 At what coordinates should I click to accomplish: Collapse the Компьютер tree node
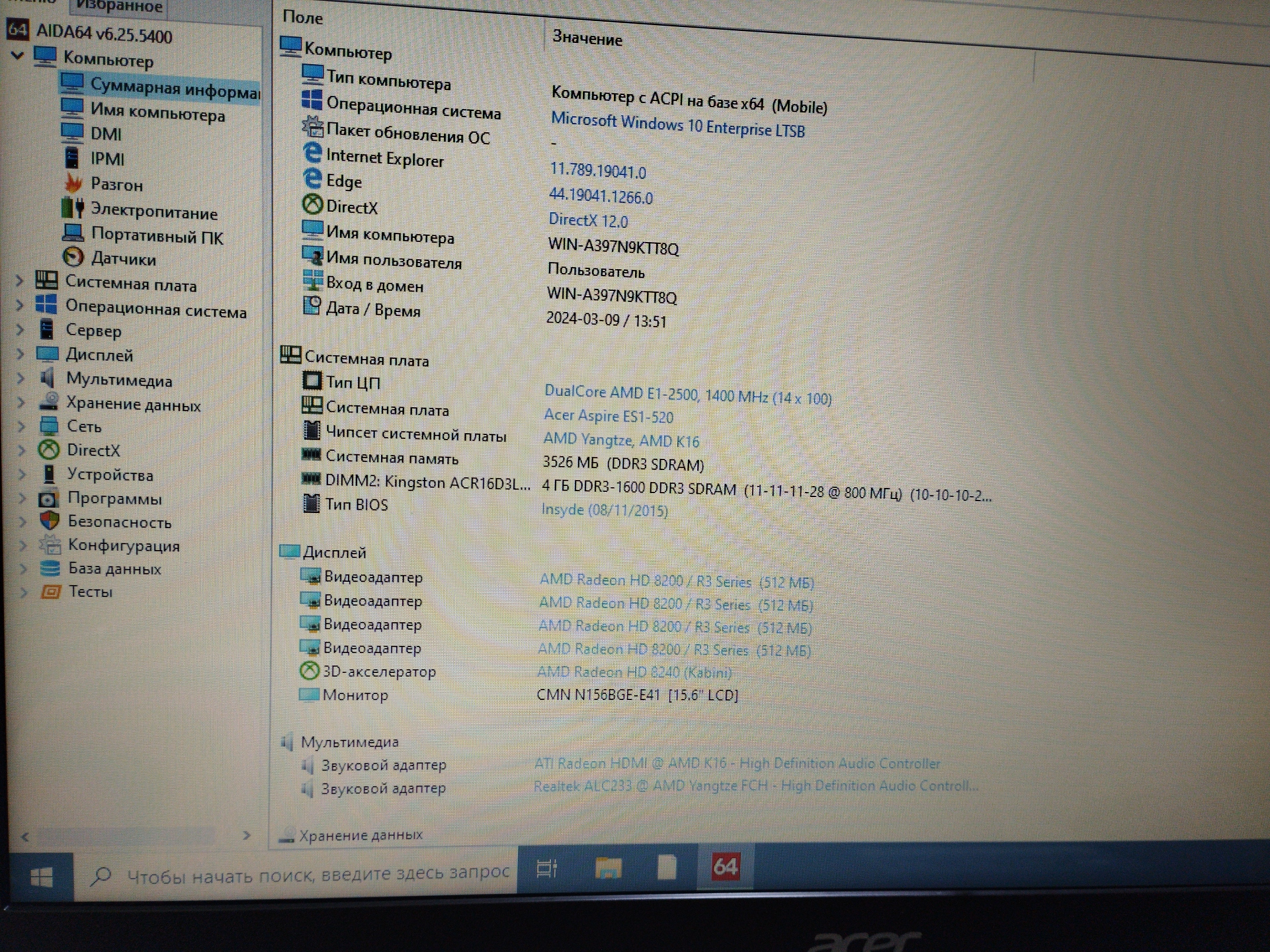[x=18, y=55]
